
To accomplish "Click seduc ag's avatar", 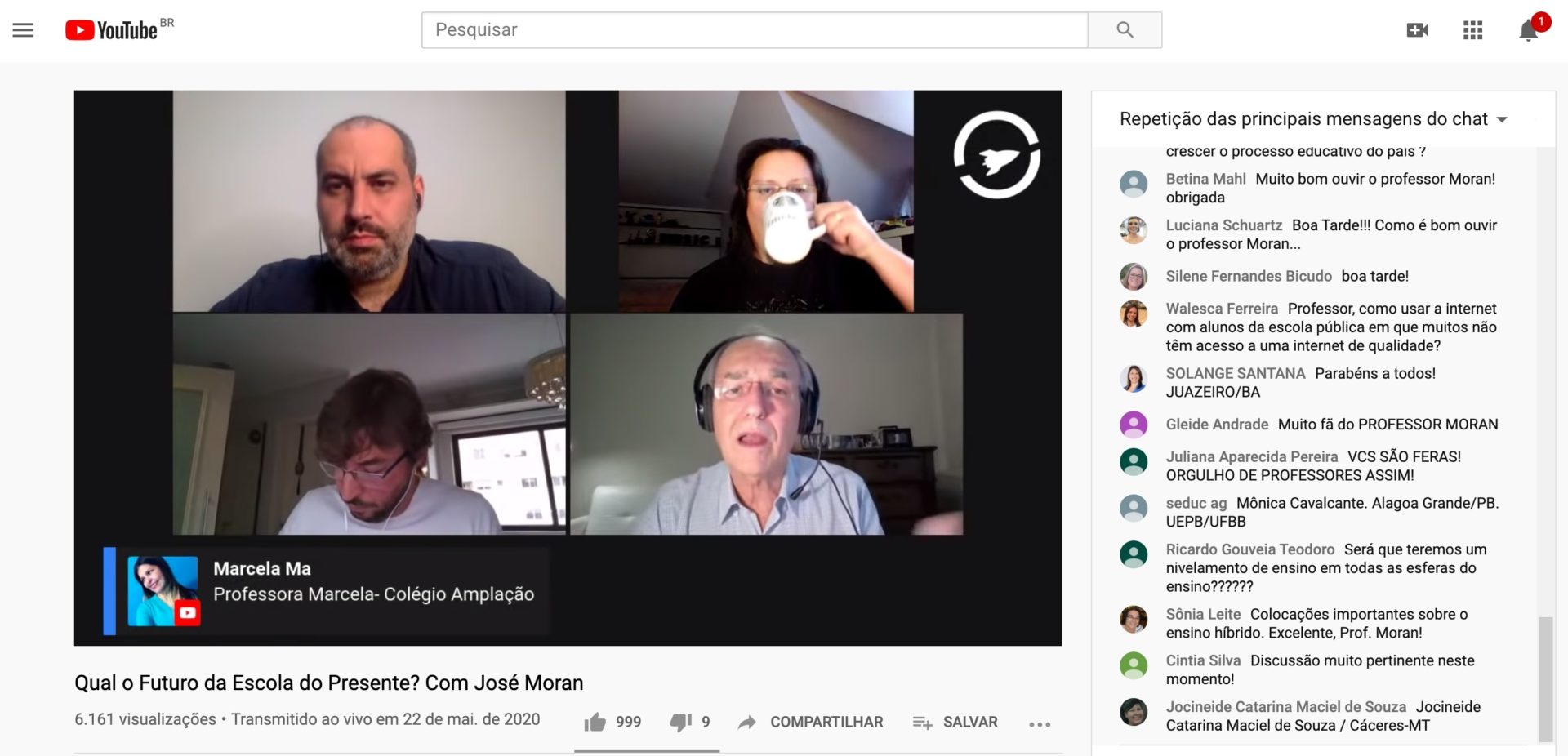I will tap(1134, 508).
